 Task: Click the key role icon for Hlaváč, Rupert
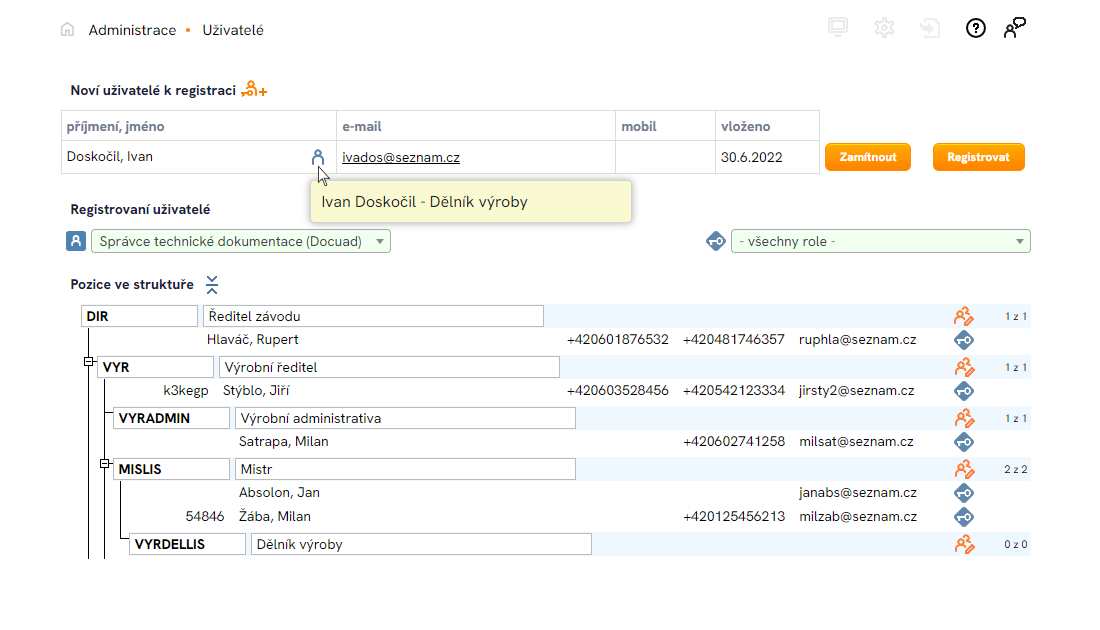pos(963,340)
